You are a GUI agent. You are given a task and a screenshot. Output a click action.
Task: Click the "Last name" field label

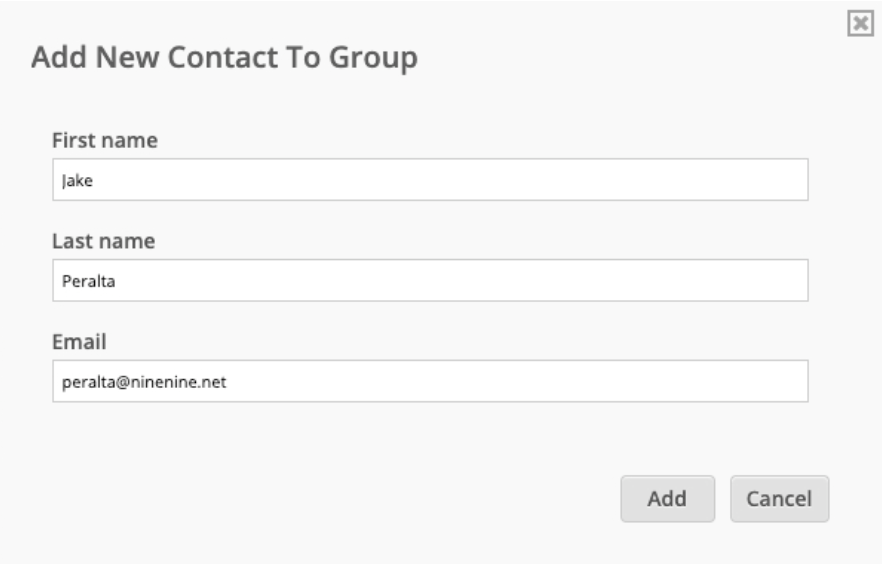pos(104,241)
